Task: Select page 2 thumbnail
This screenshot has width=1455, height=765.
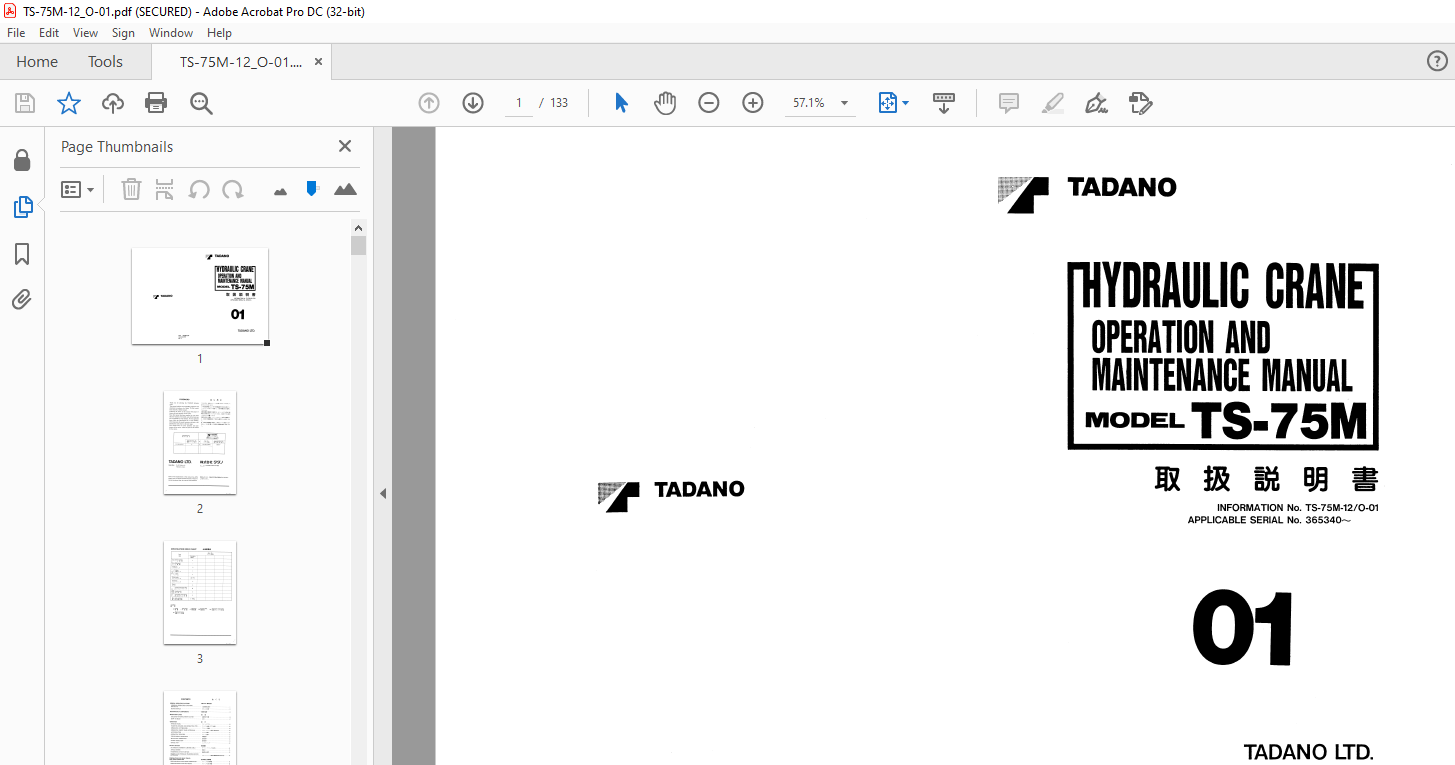Action: pyautogui.click(x=200, y=442)
